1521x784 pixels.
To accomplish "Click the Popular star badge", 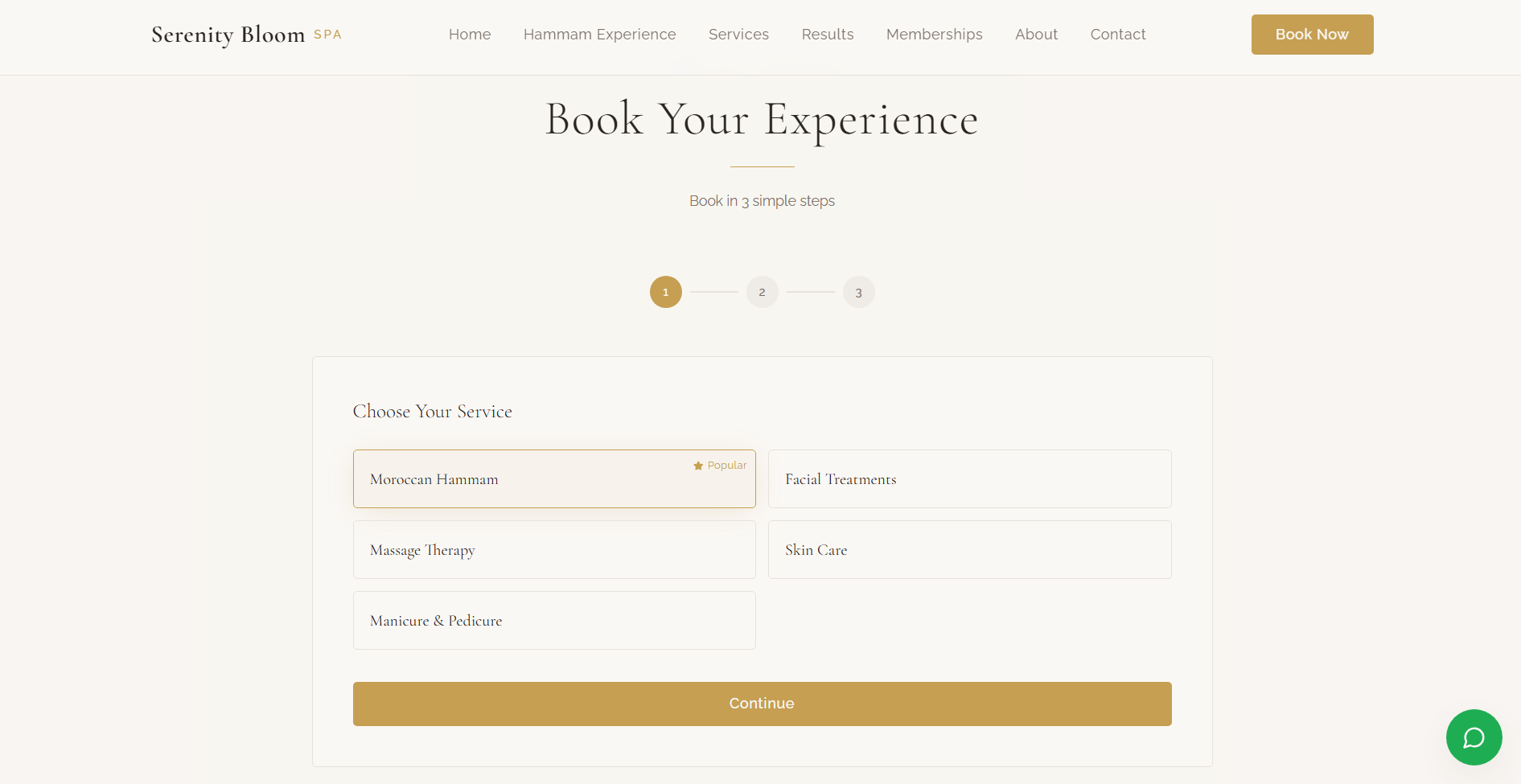I will click(x=720, y=466).
